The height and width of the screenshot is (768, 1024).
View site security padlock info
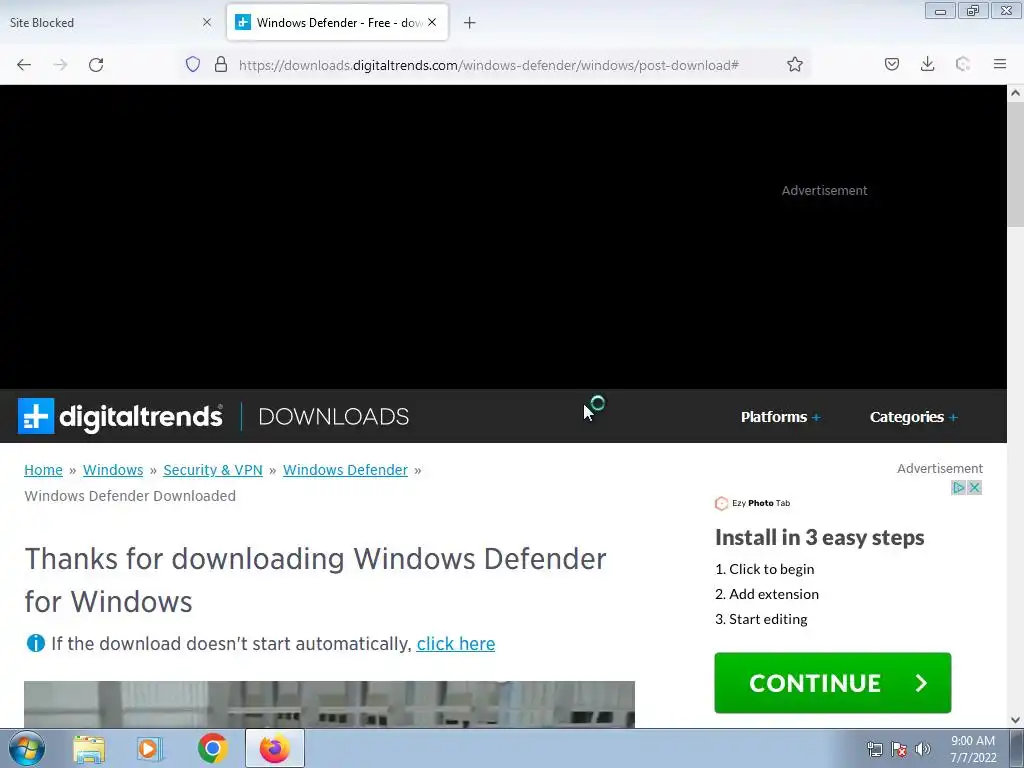tap(221, 64)
